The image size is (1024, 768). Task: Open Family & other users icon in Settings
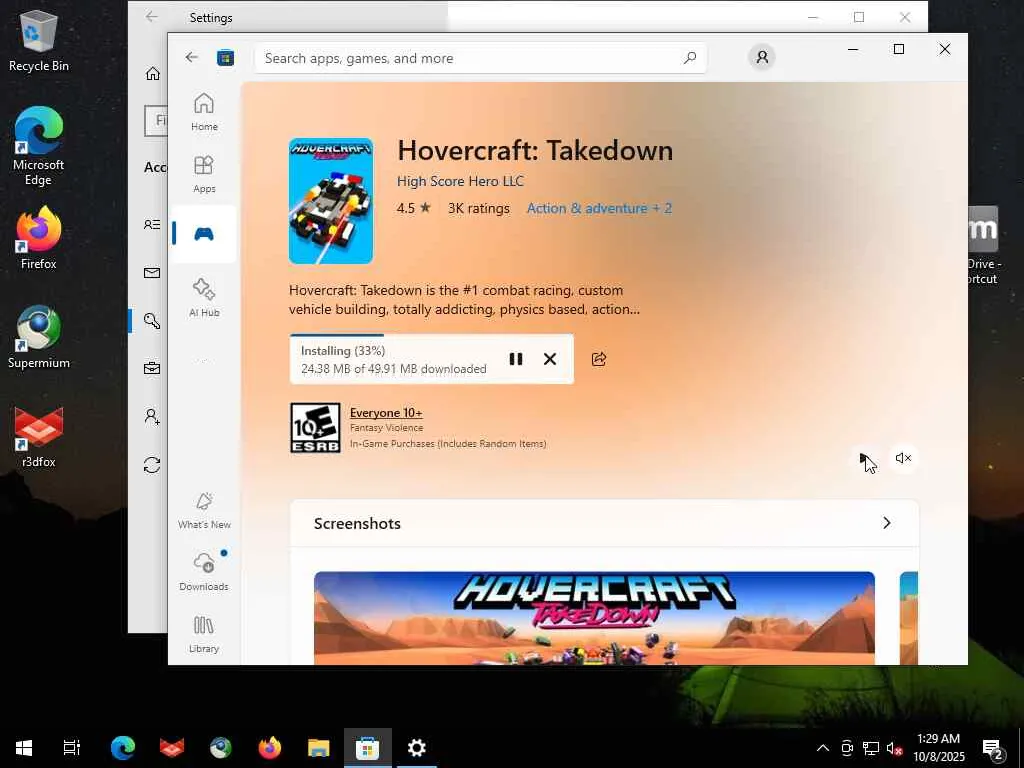152,417
